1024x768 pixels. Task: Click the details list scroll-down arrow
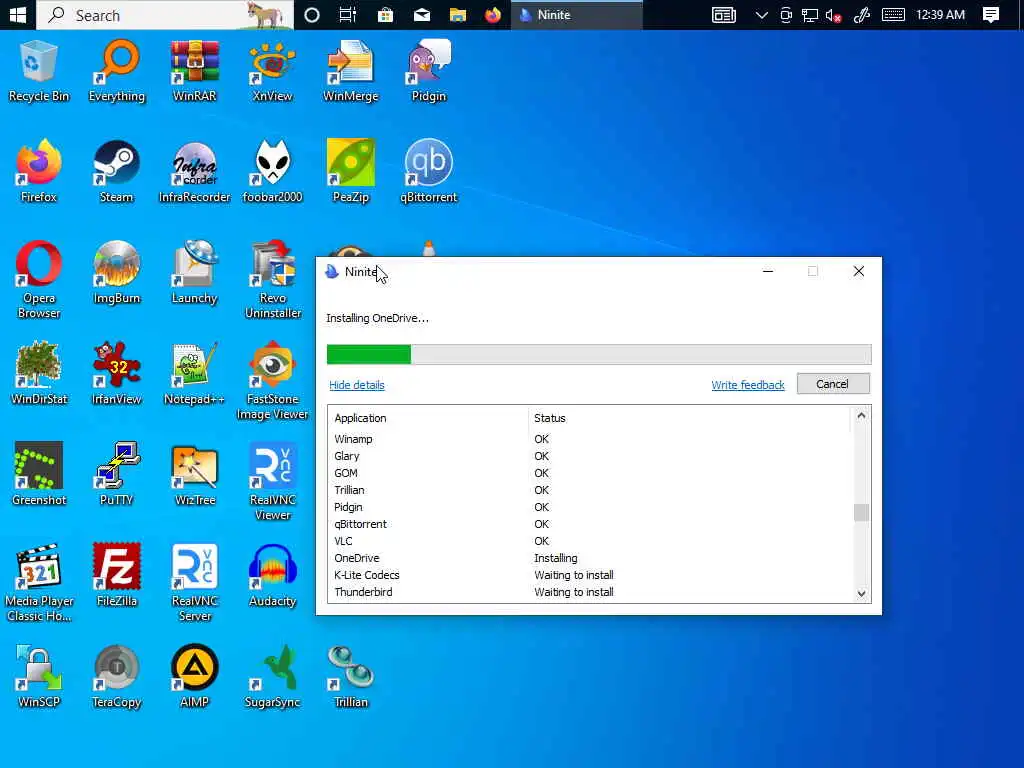click(x=861, y=594)
